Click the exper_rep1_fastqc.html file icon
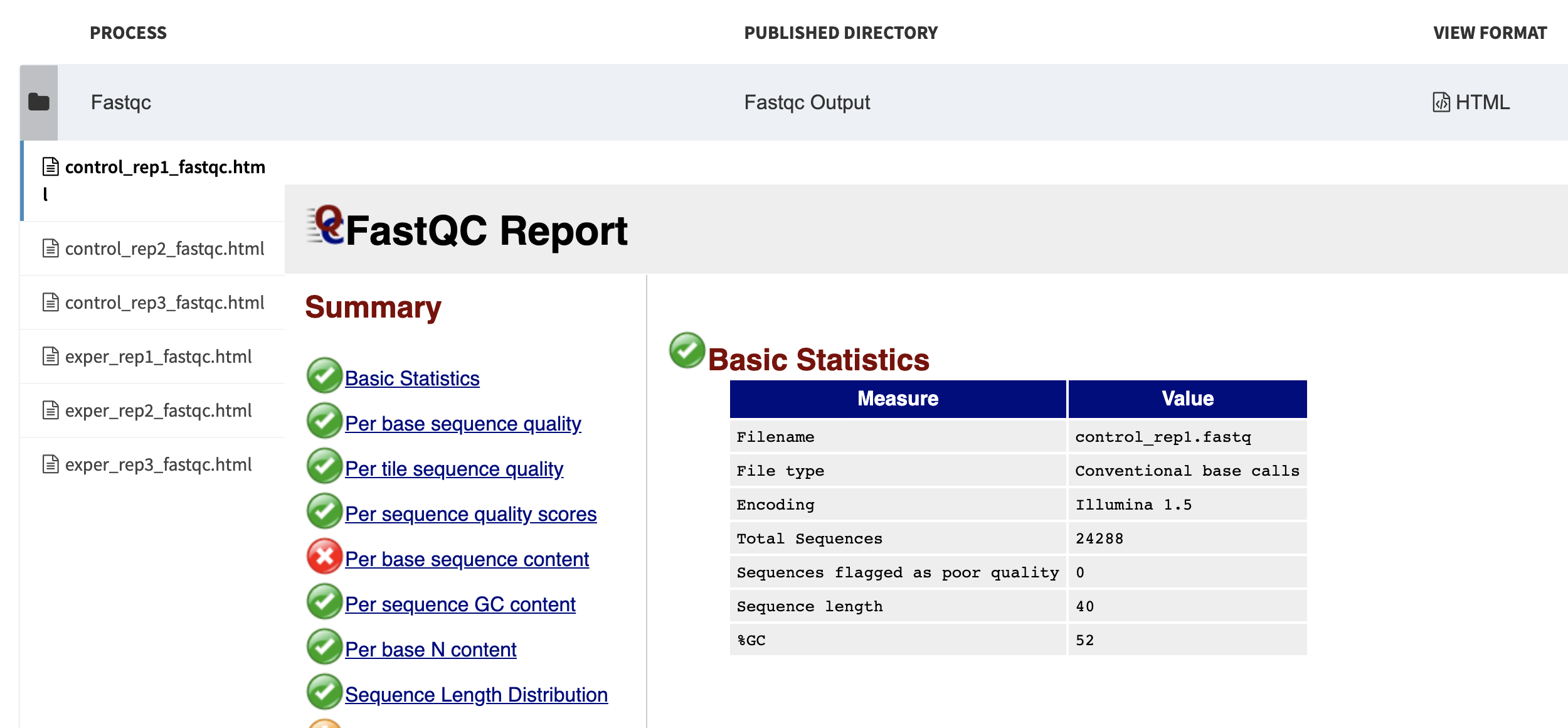Viewport: 1568px width, 728px height. pos(51,356)
